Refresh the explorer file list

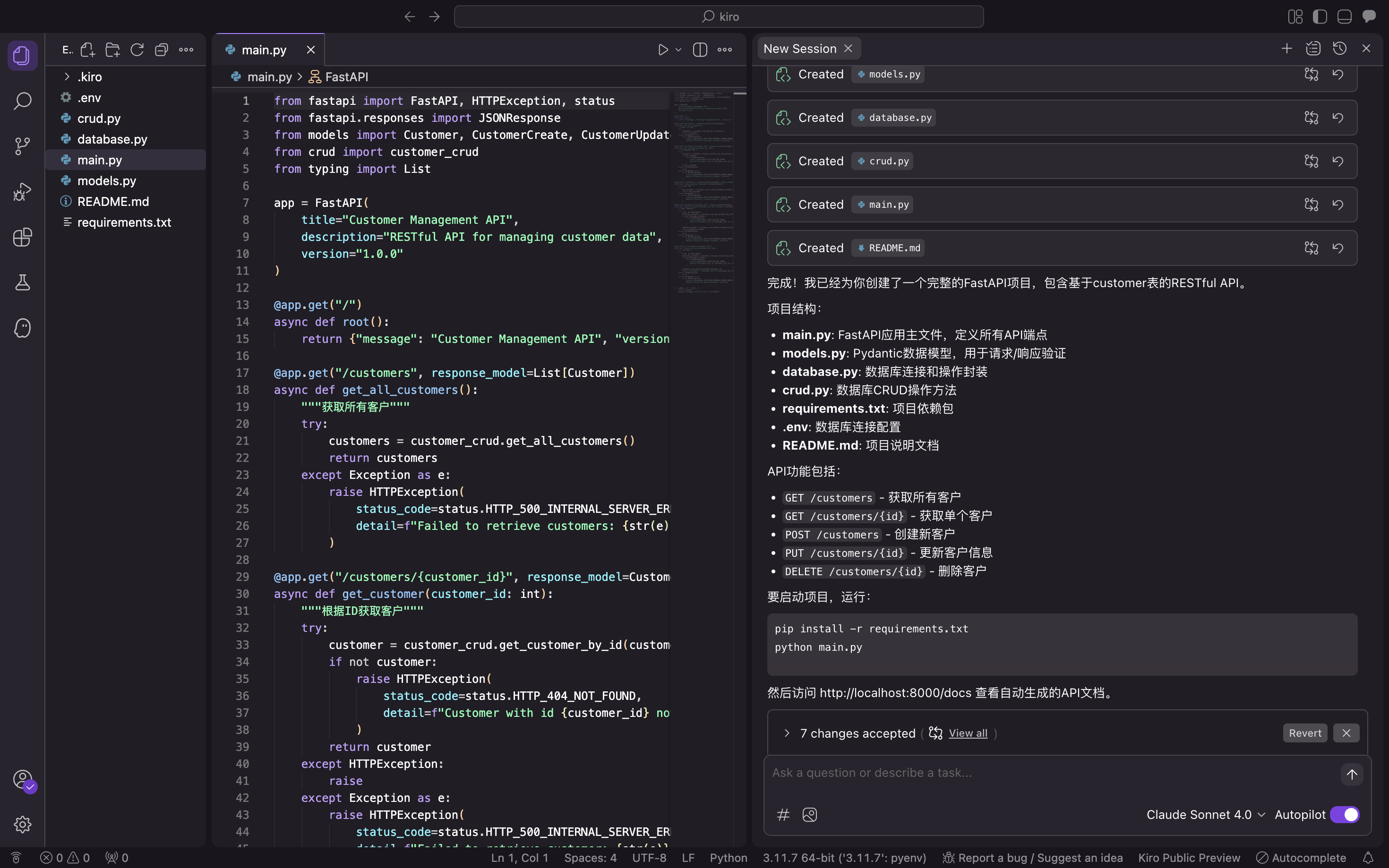pos(137,50)
